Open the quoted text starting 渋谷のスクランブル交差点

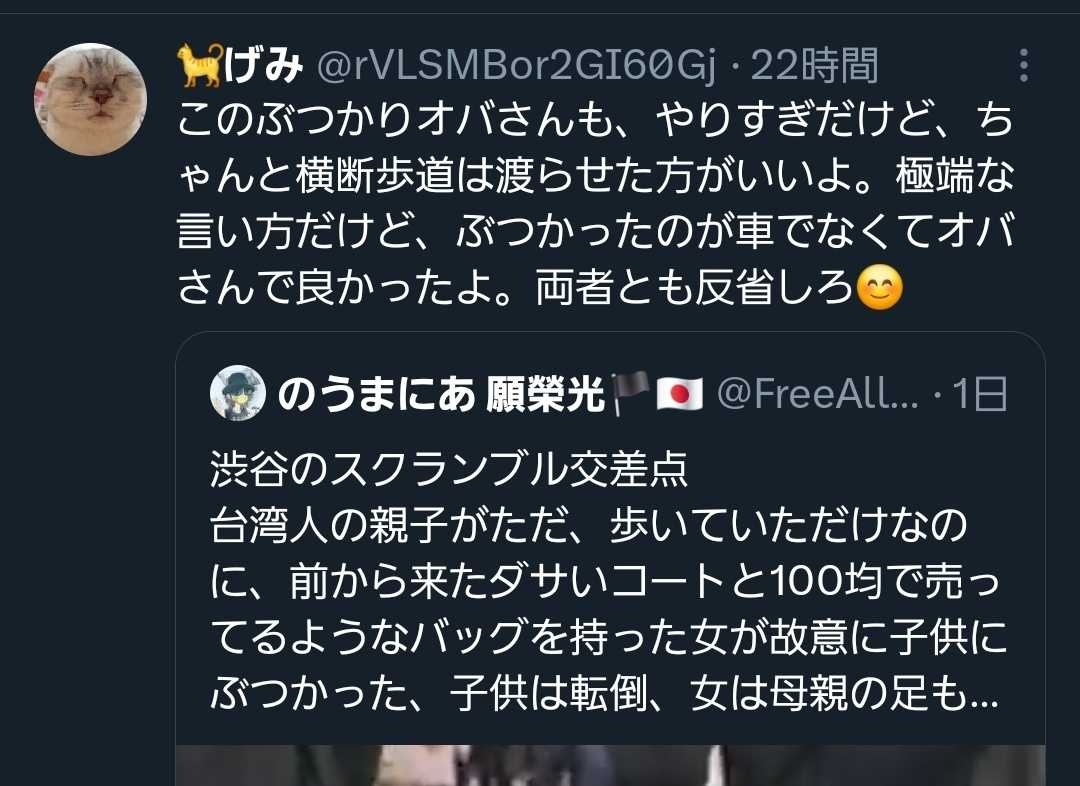tap(609, 581)
